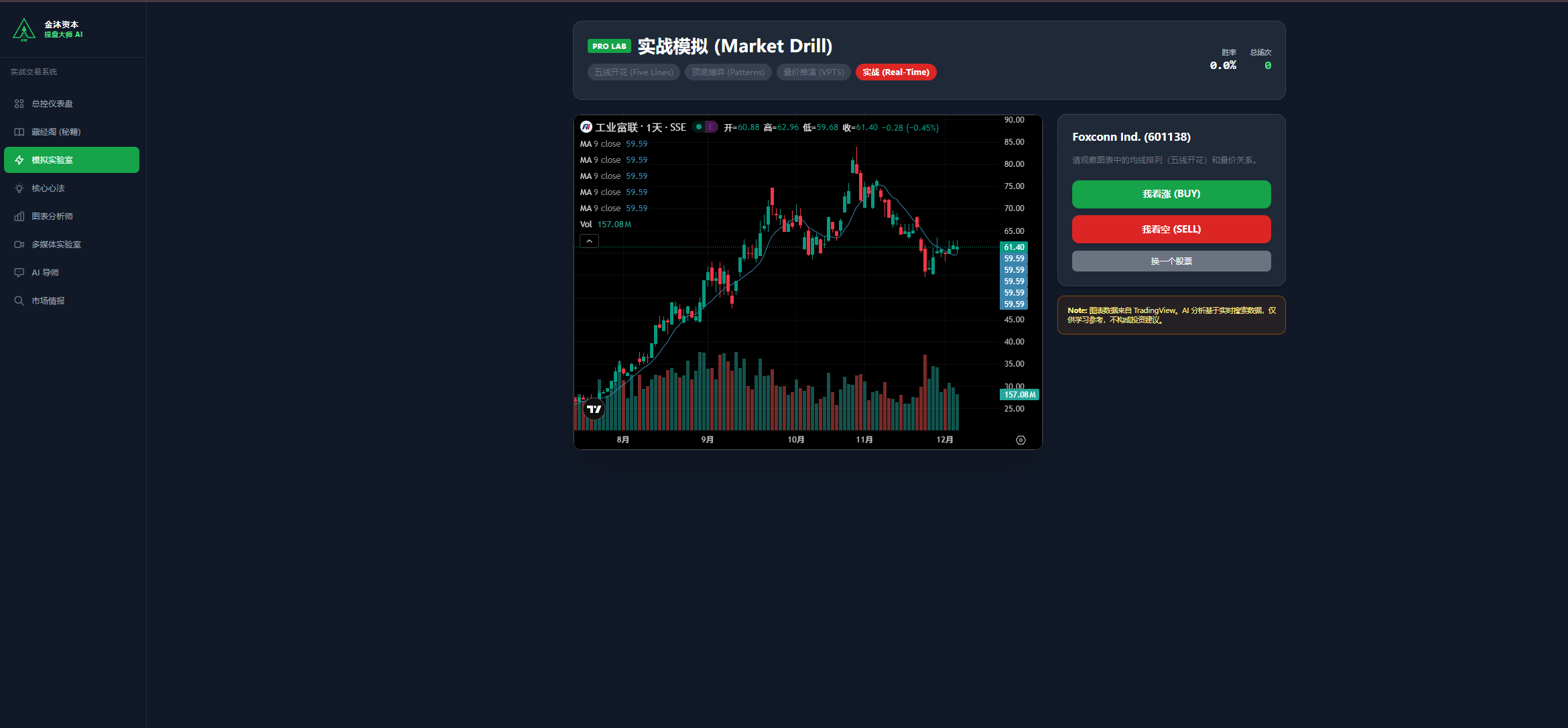This screenshot has height=728, width=1568.
Task: Collapse the chart legend using the chevron
Action: 589,240
